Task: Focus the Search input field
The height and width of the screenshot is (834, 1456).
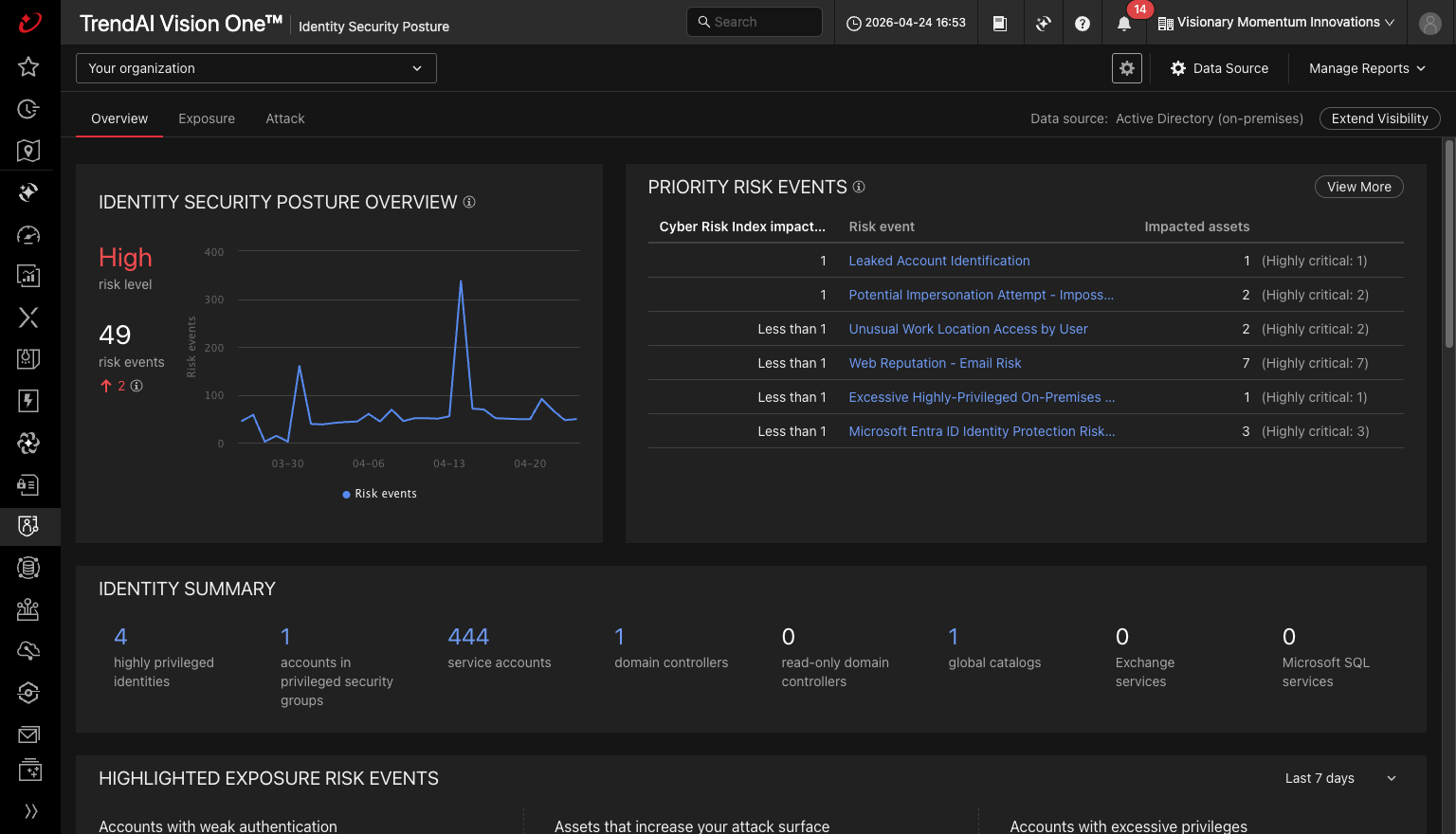Action: click(x=755, y=22)
